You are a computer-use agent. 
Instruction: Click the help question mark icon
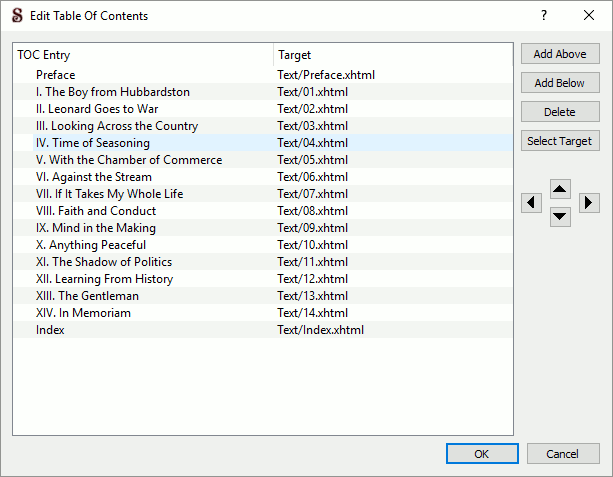(544, 15)
